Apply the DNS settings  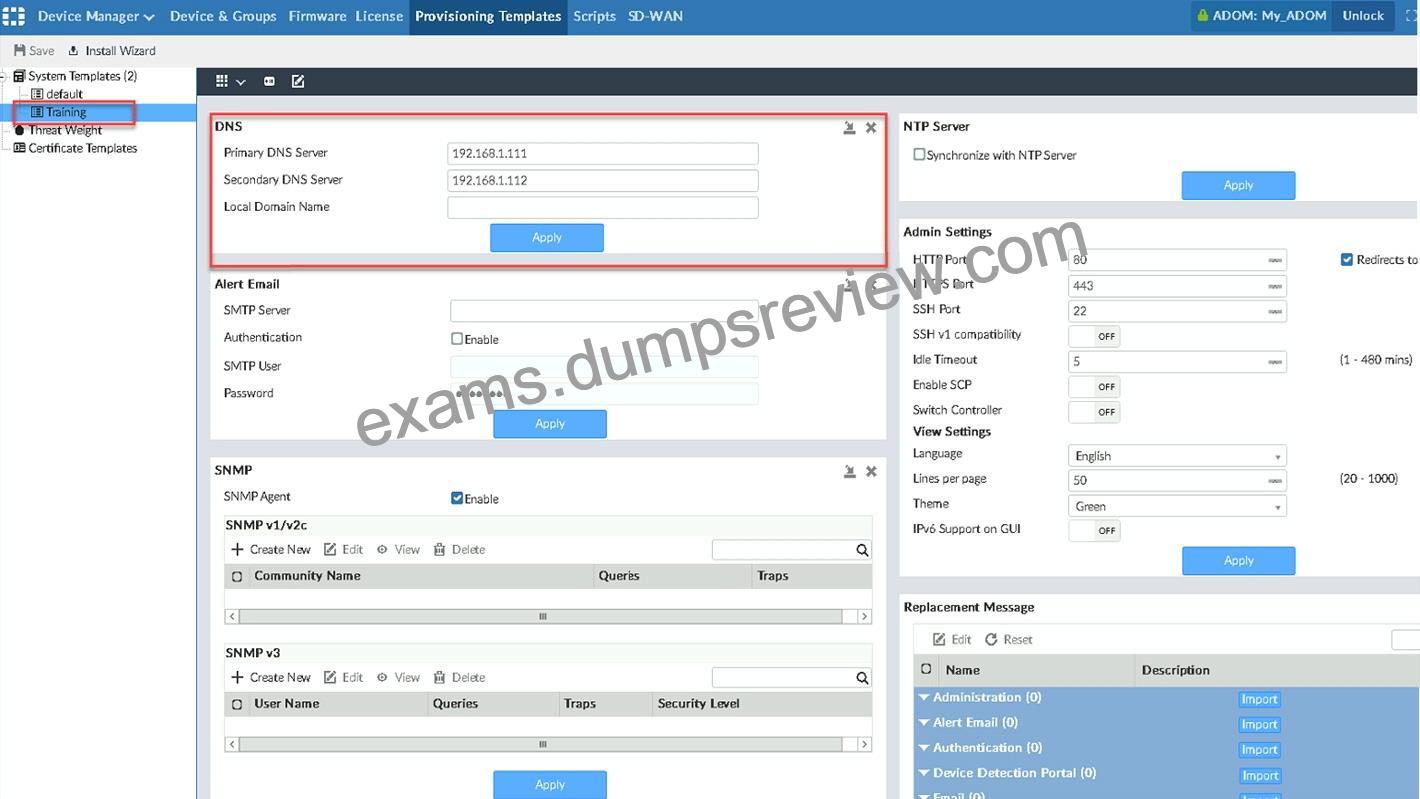pyautogui.click(x=547, y=237)
